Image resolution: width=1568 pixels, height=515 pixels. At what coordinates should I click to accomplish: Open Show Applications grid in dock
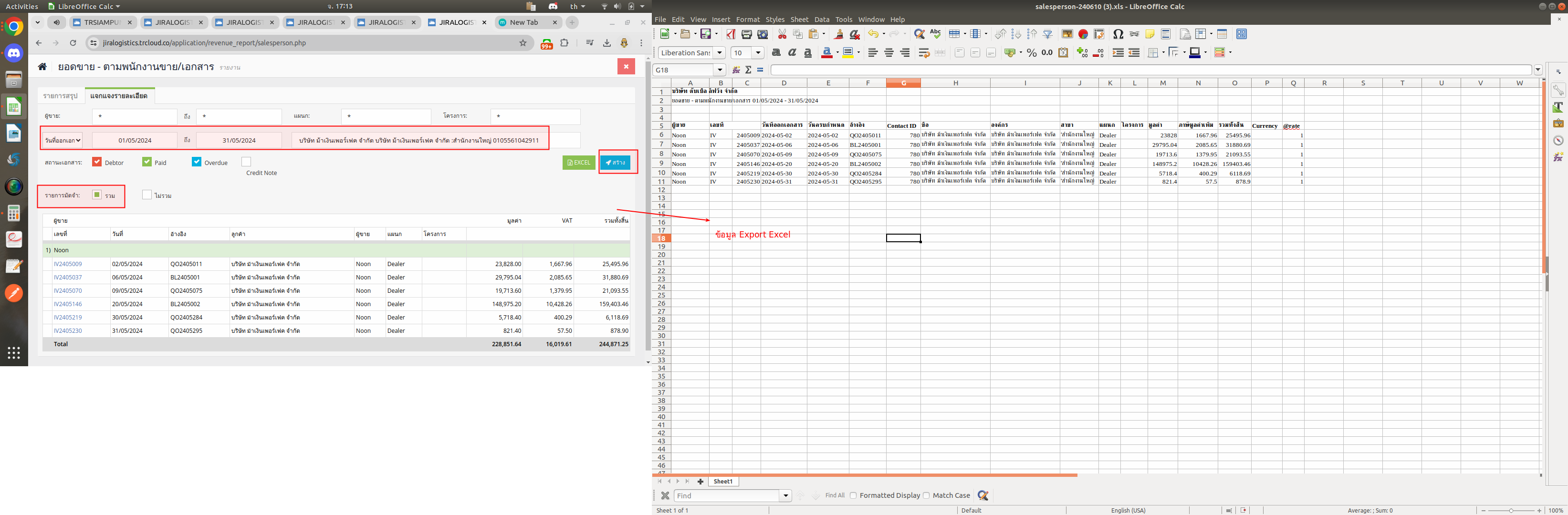click(14, 353)
